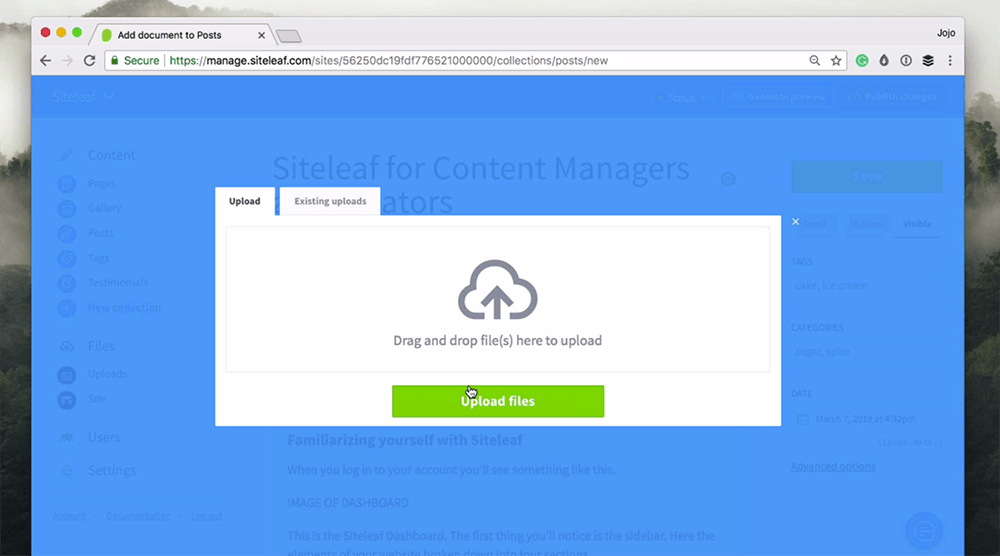The image size is (1000, 556).
Task: Open a new browser tab
Action: pyautogui.click(x=289, y=36)
